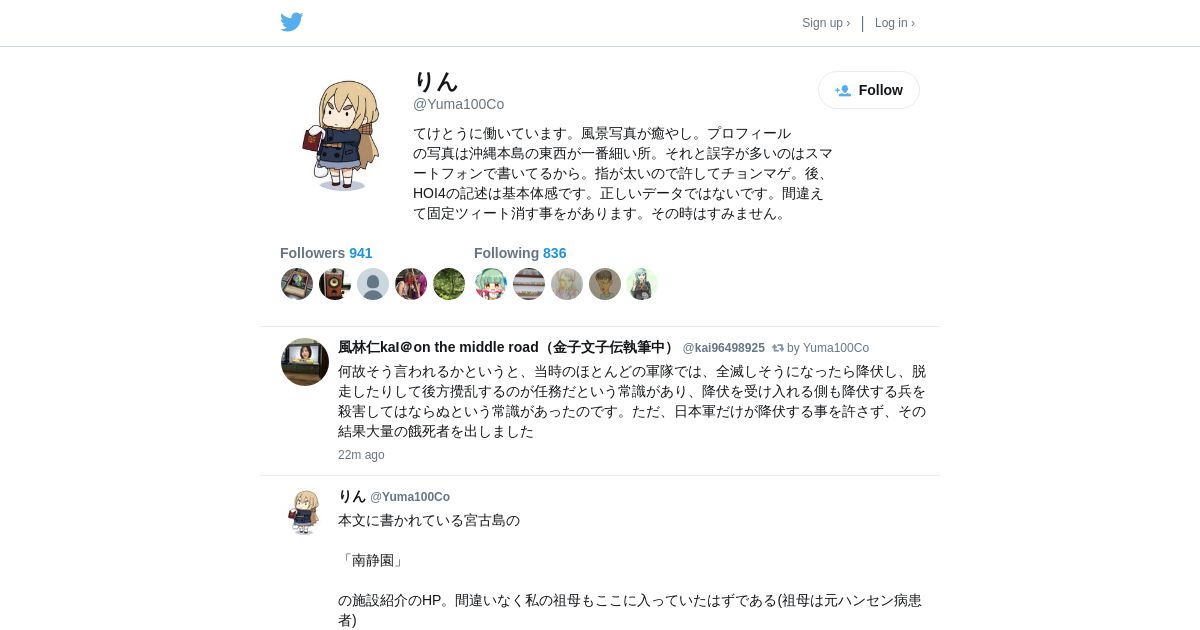Click the second striped following avatar

529,284
